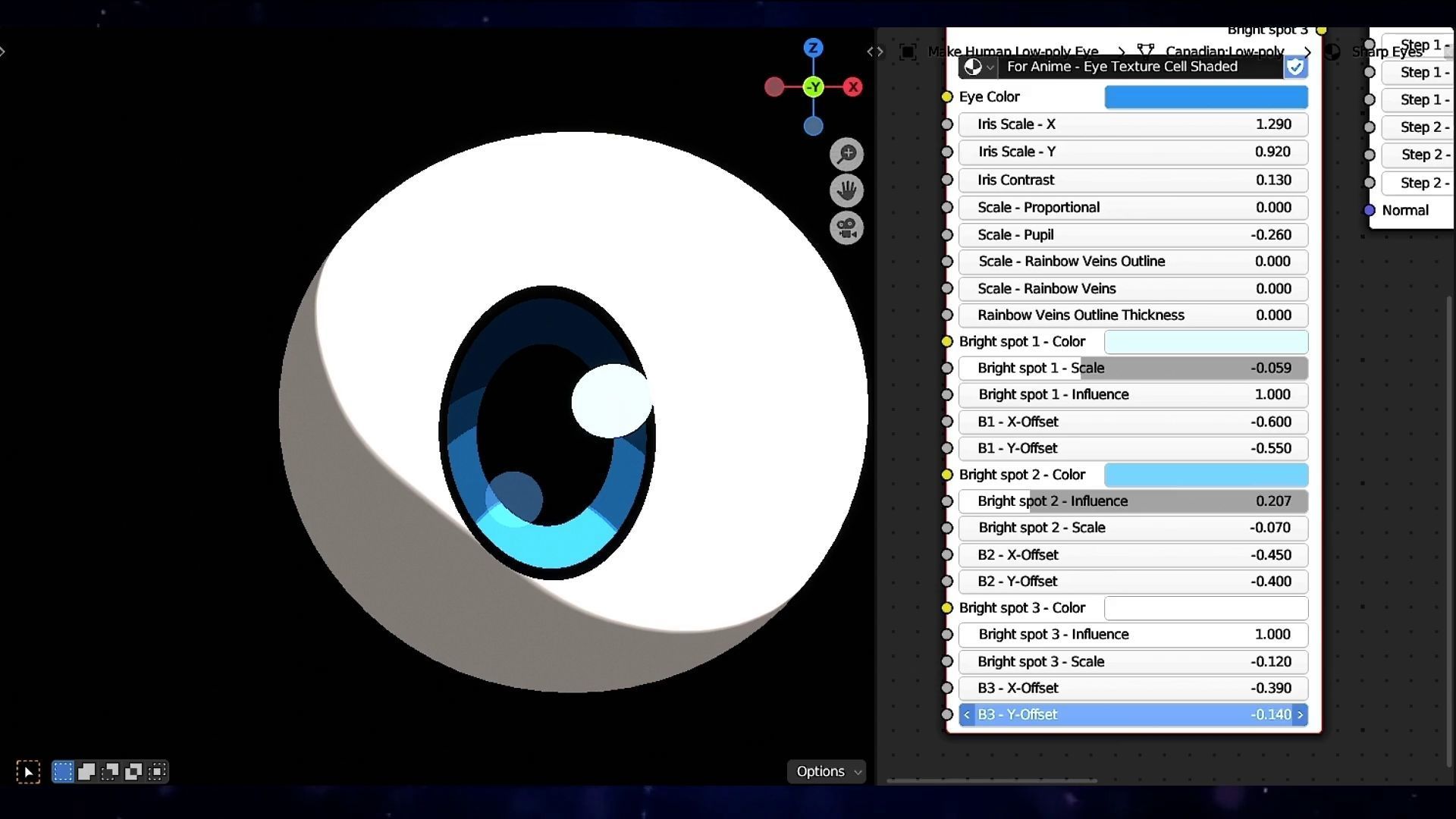Click the node group name field
The image size is (1456, 819).
click(1140, 67)
